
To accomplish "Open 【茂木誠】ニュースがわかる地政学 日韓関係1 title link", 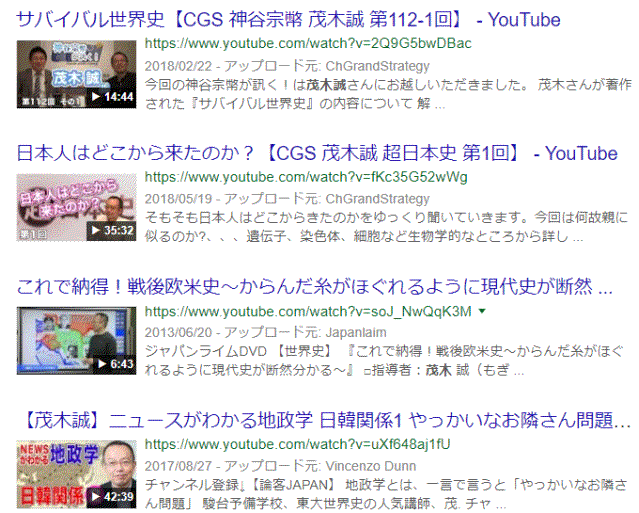I will pyautogui.click(x=326, y=420).
